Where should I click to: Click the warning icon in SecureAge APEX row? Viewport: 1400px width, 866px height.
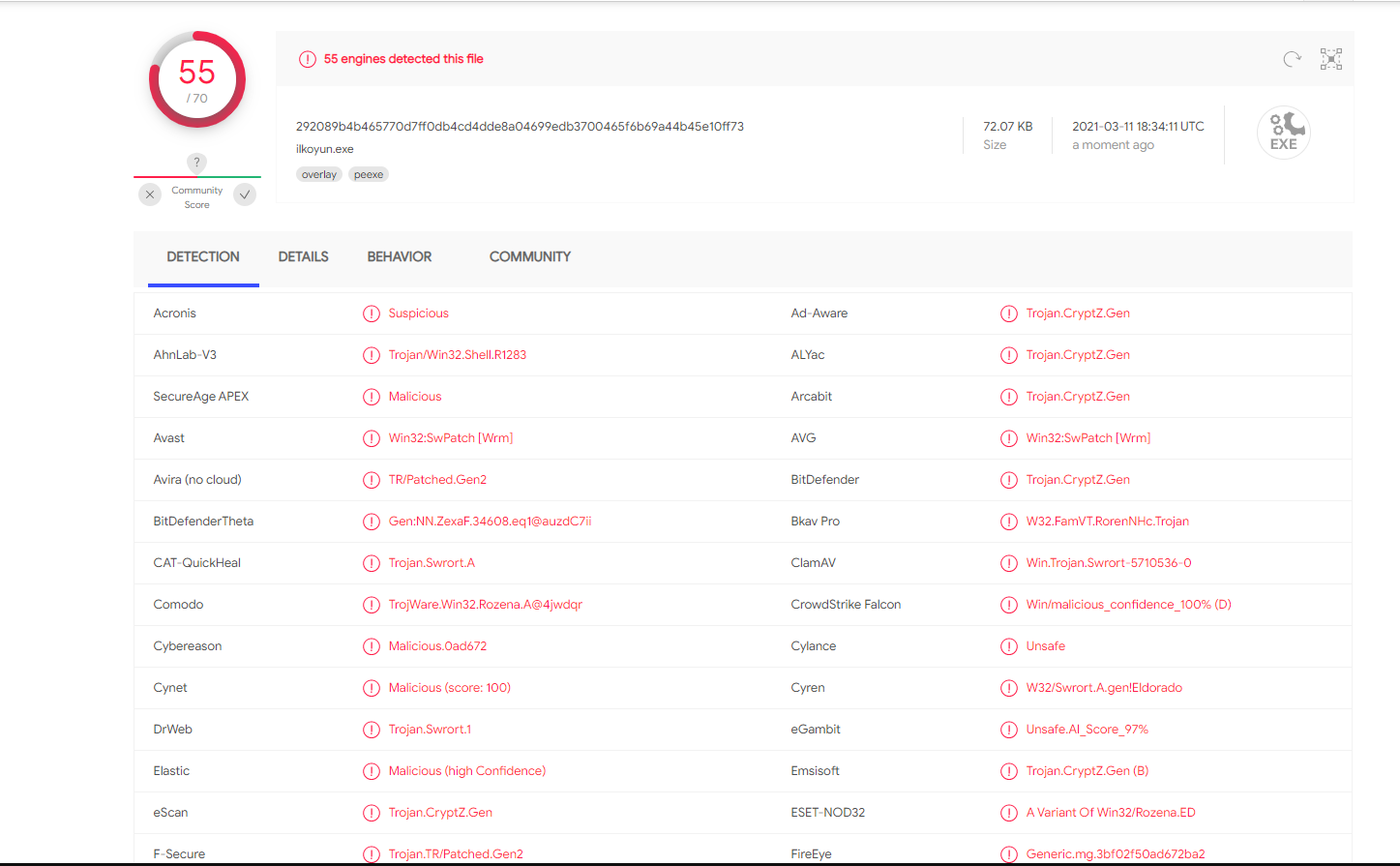click(x=372, y=397)
